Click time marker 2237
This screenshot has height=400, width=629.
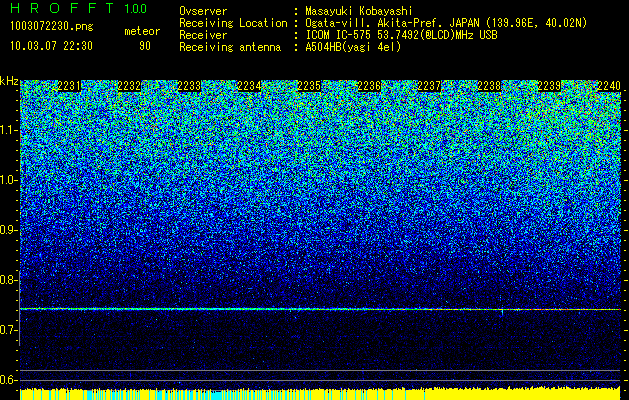pyautogui.click(x=429, y=86)
